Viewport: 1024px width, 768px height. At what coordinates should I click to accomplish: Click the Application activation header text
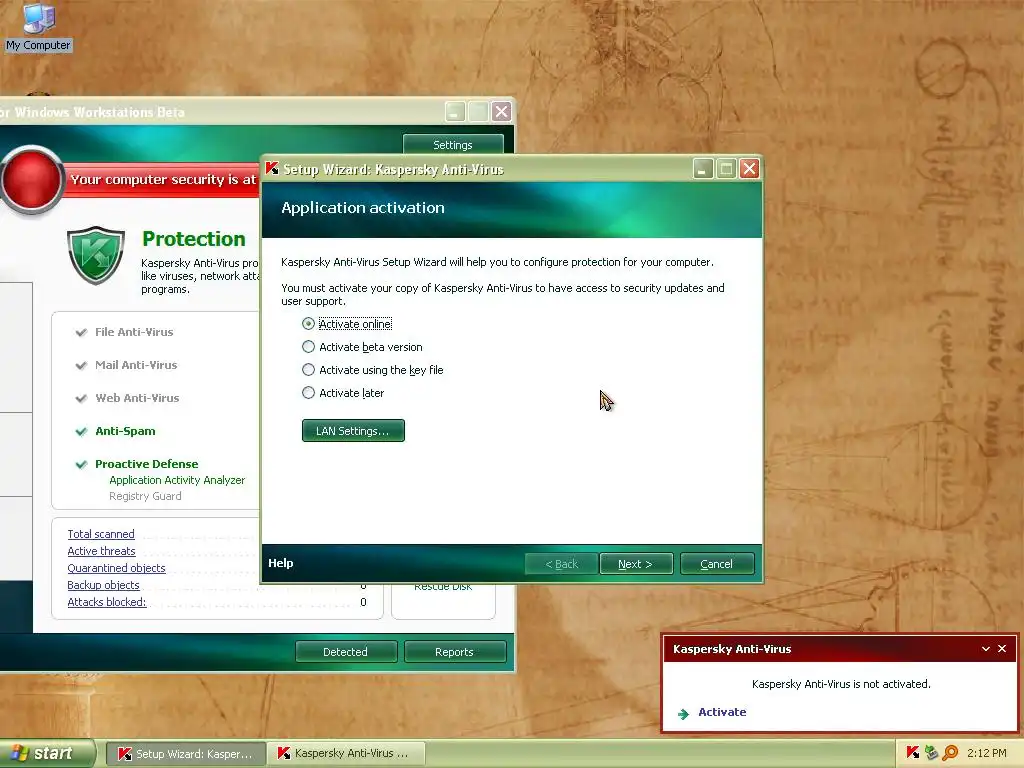(x=363, y=208)
